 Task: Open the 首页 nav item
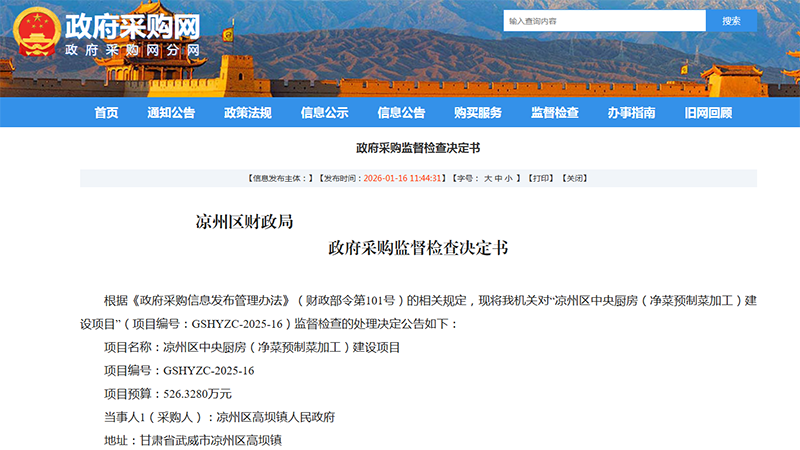pyautogui.click(x=106, y=113)
